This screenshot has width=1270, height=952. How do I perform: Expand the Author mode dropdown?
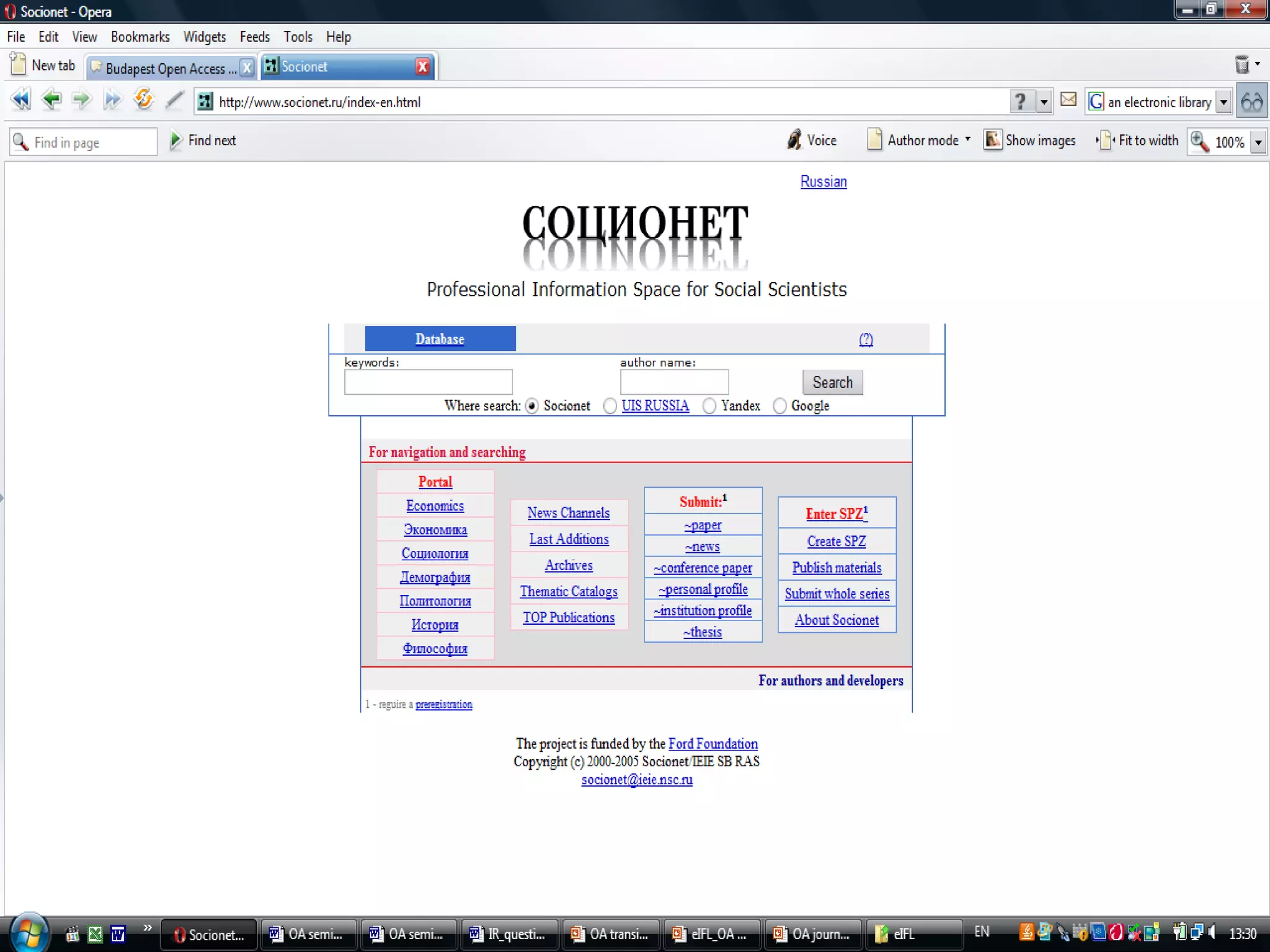pos(968,140)
